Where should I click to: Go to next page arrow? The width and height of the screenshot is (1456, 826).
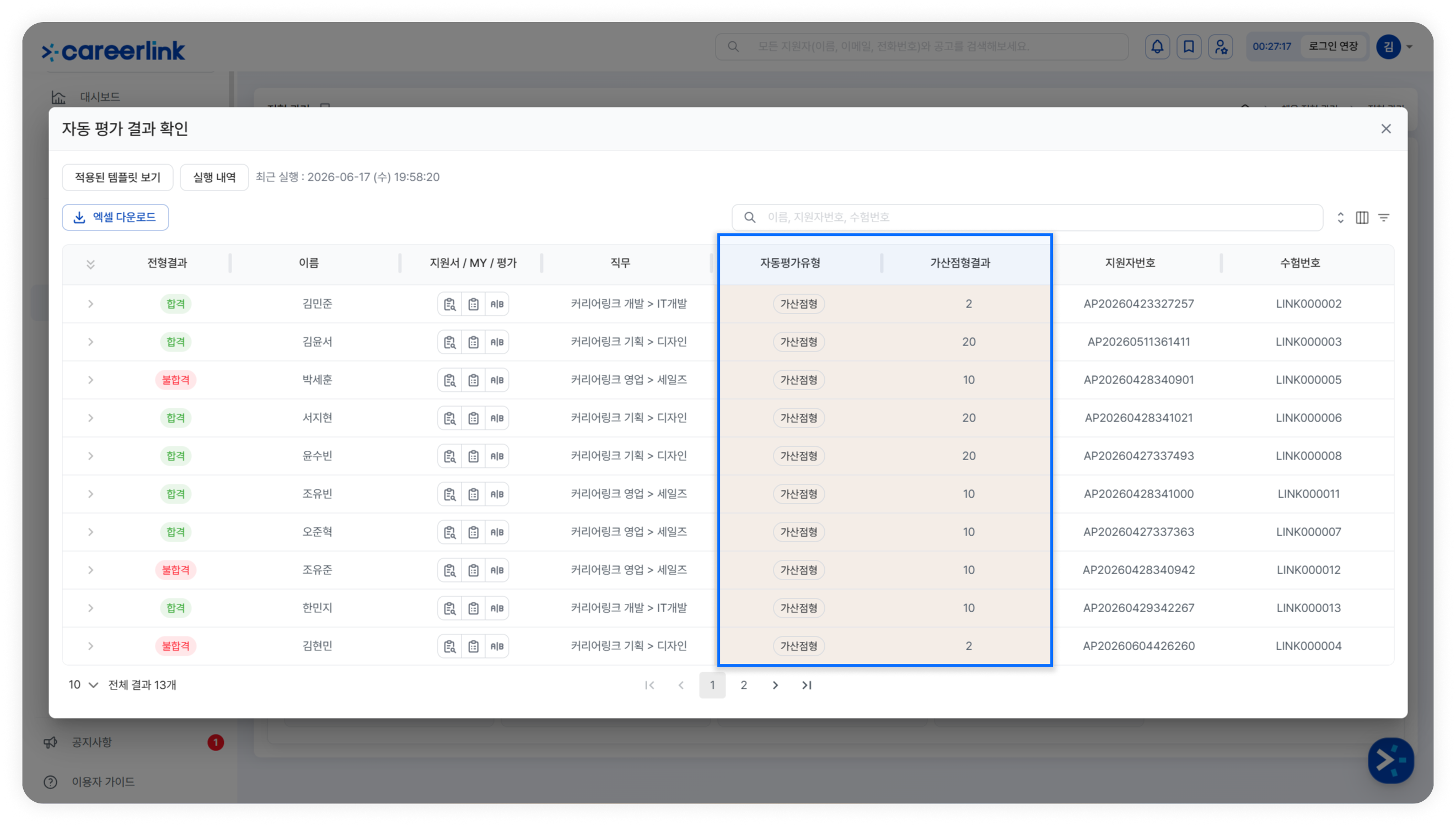click(x=775, y=685)
